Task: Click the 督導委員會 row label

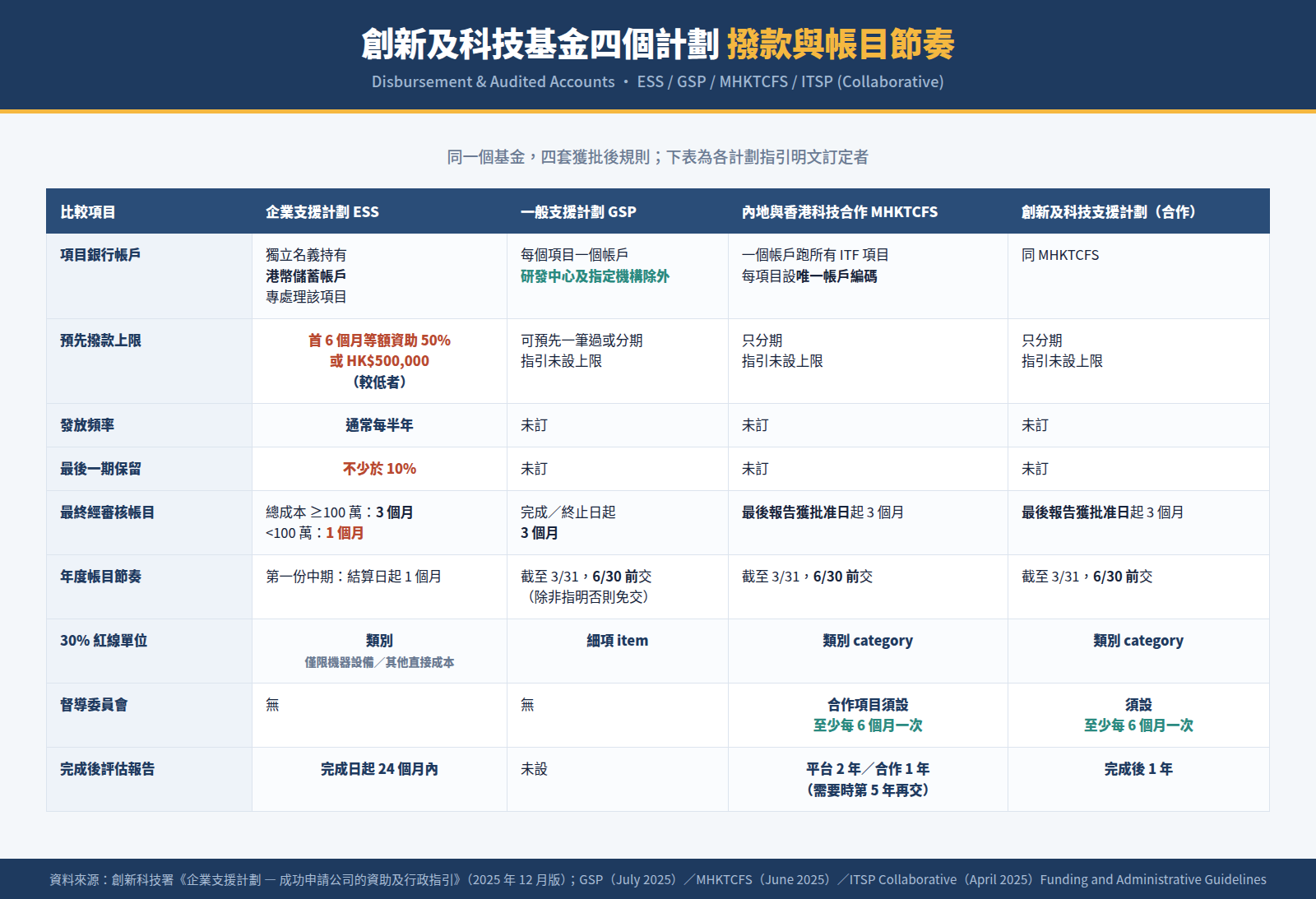Action: pyautogui.click(x=94, y=705)
